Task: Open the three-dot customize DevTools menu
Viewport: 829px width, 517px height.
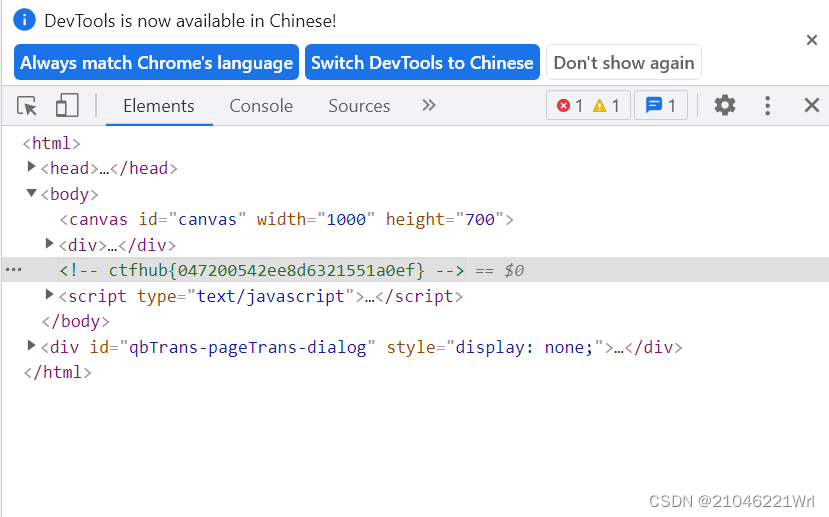Action: click(768, 106)
